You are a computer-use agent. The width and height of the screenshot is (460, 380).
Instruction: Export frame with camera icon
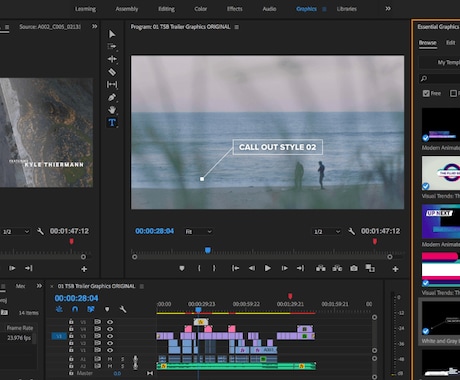[354, 268]
